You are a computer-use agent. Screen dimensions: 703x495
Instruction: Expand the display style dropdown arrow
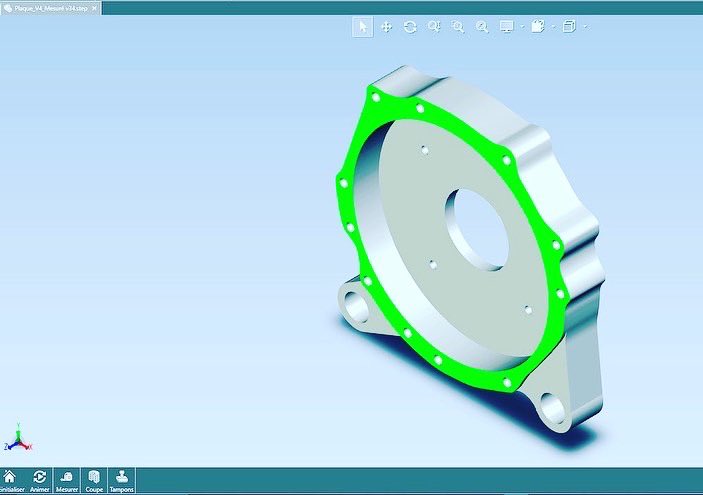pos(522,27)
